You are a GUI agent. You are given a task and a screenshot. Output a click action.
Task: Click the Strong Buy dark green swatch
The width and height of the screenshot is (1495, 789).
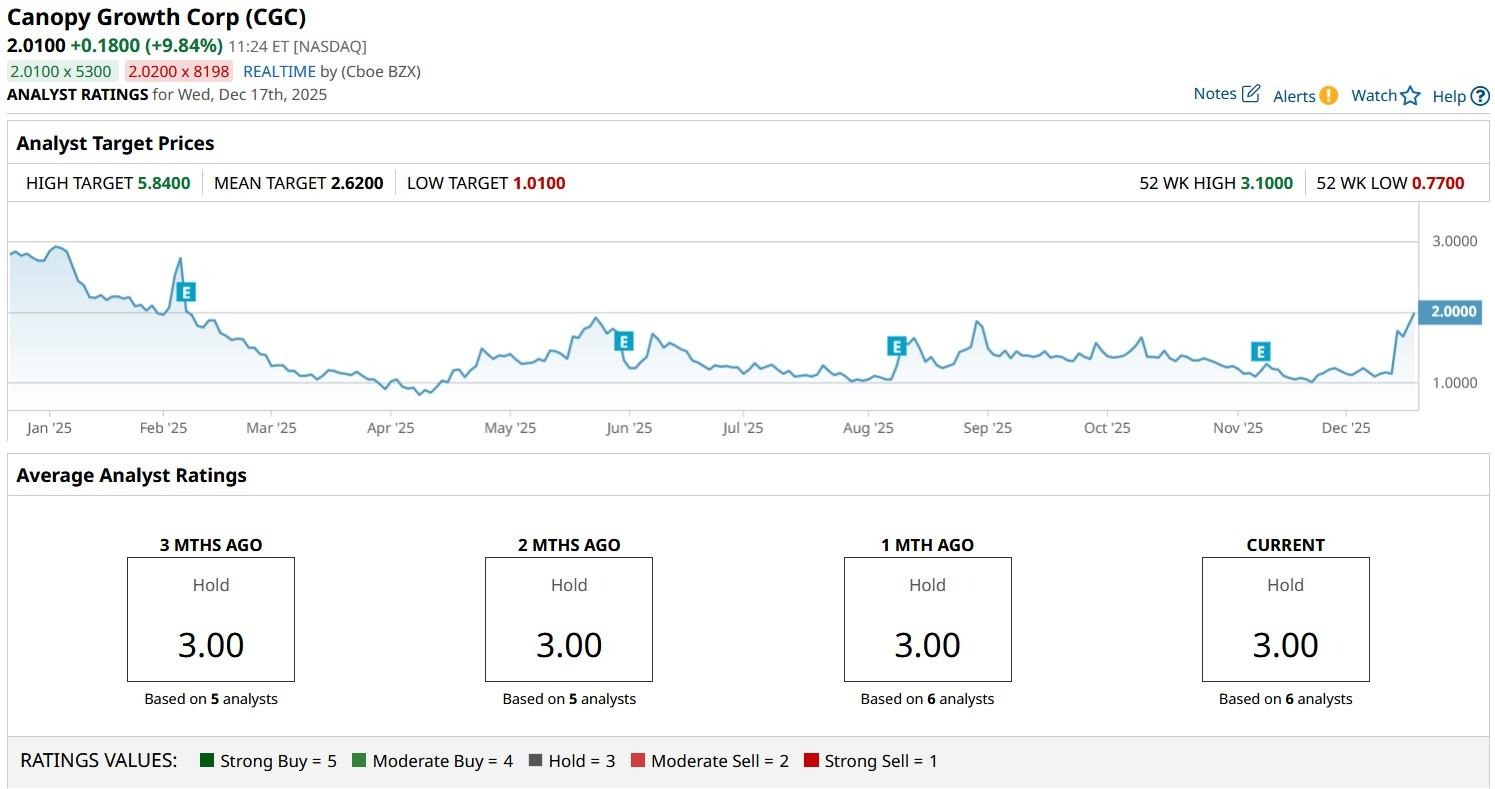(208, 761)
